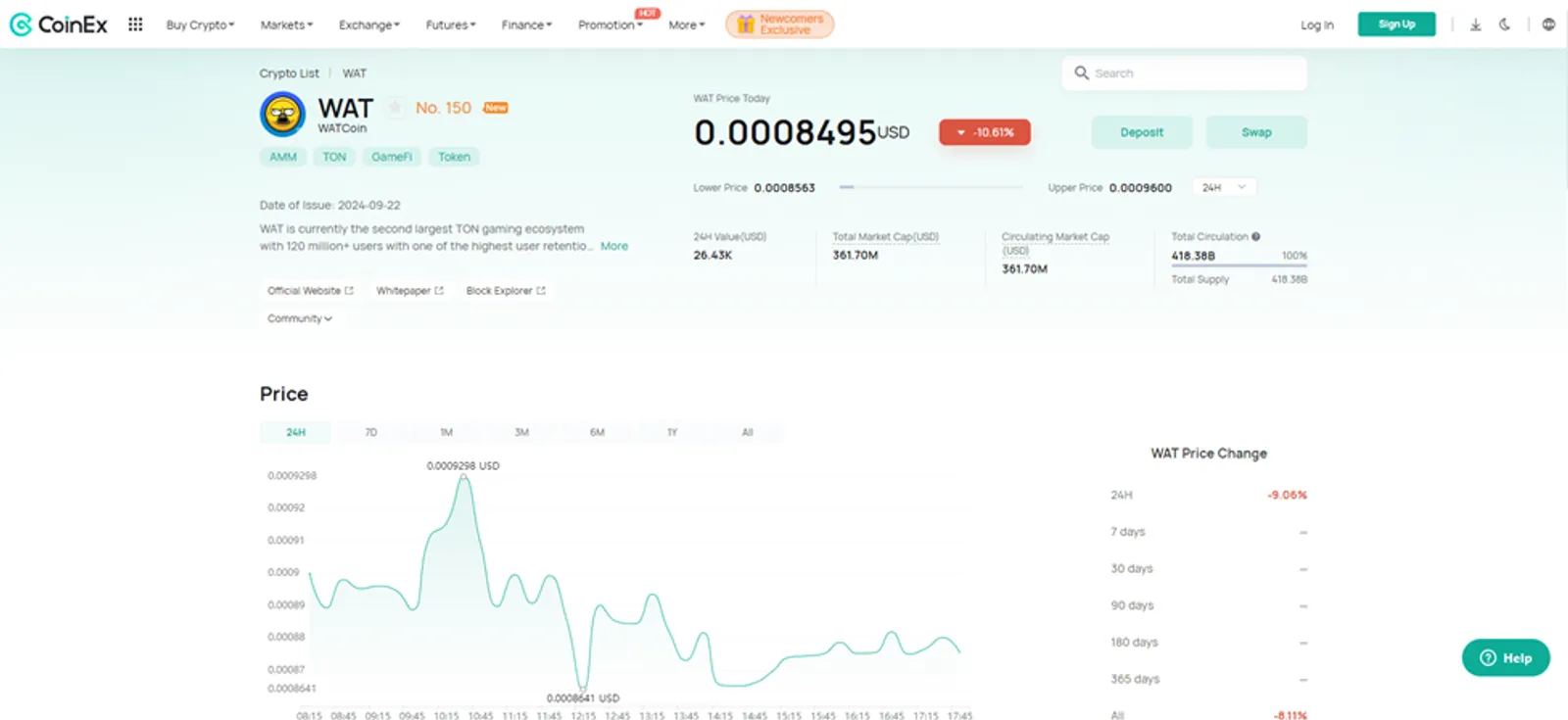1568x720 pixels.
Task: Select the 24H chart tab
Action: click(x=295, y=432)
